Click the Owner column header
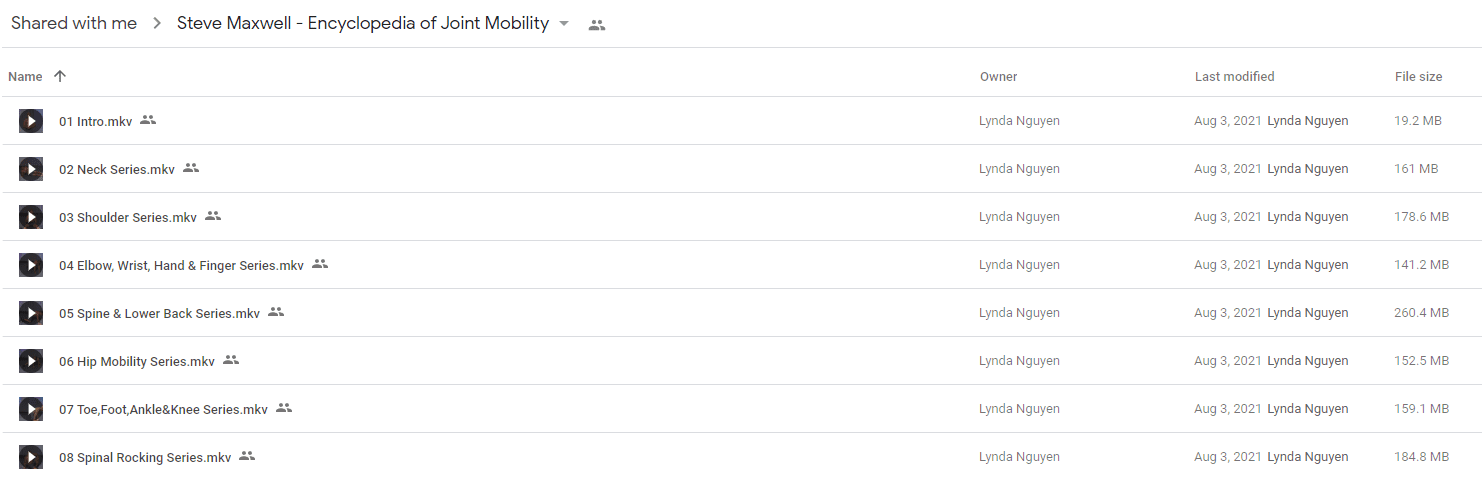 coord(998,77)
